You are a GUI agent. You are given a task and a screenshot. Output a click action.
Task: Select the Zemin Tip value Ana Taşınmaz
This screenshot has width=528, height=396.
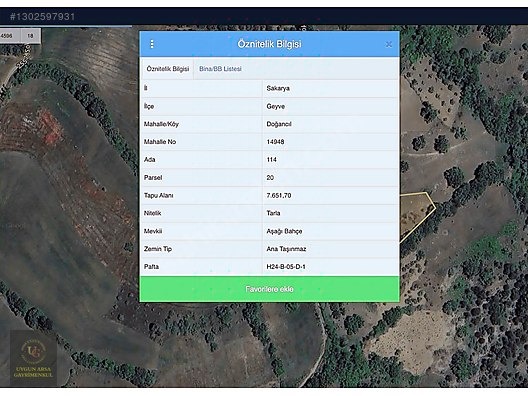286,249
